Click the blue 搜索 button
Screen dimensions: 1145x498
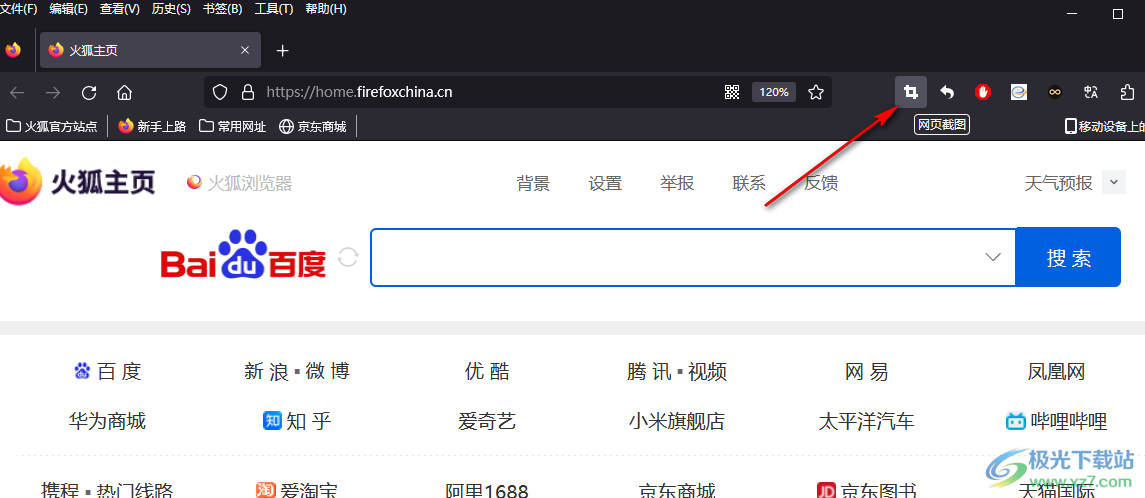[1068, 257]
